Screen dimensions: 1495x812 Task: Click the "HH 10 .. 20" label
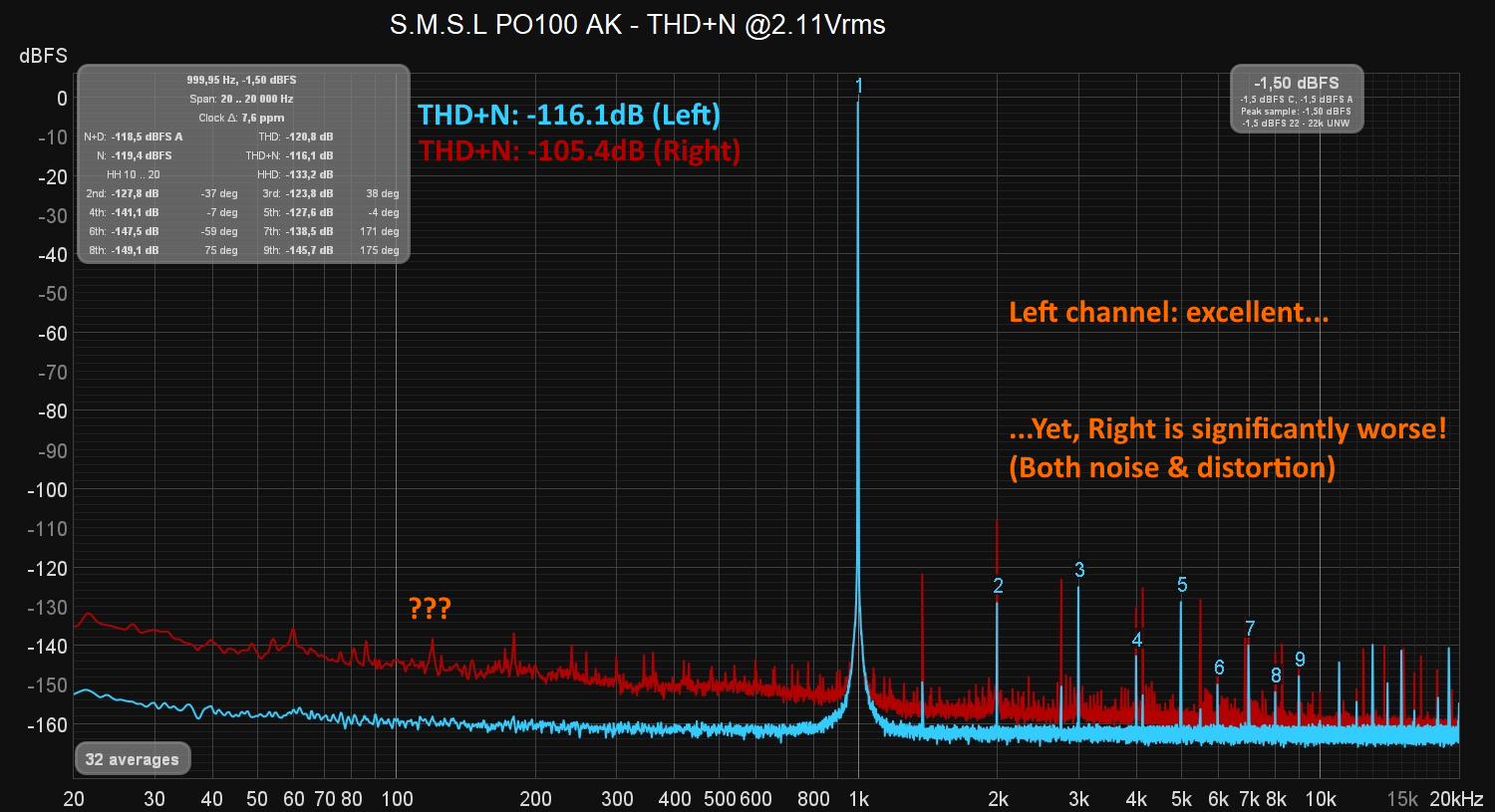pos(134,174)
